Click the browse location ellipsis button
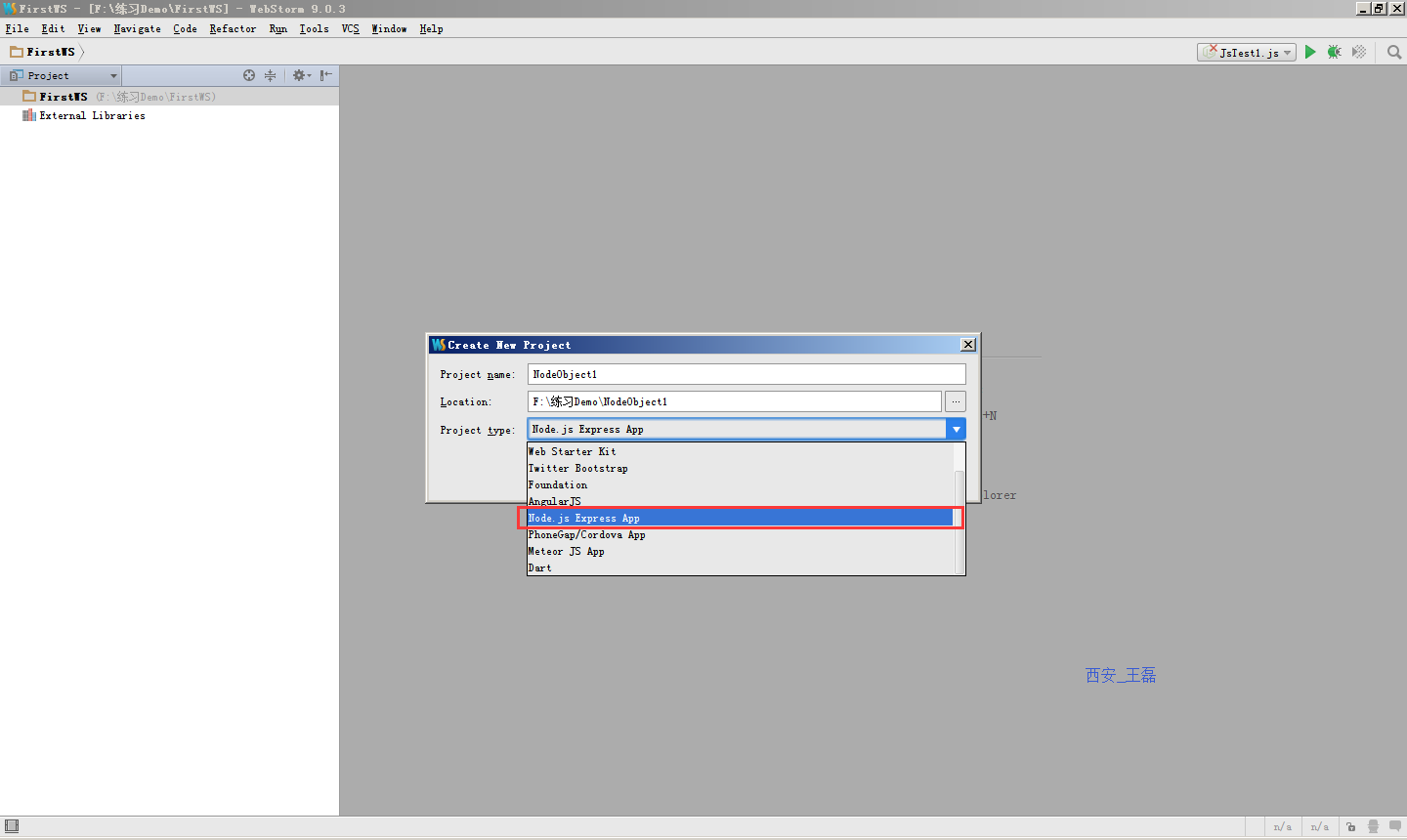The image size is (1407, 840). pos(956,401)
